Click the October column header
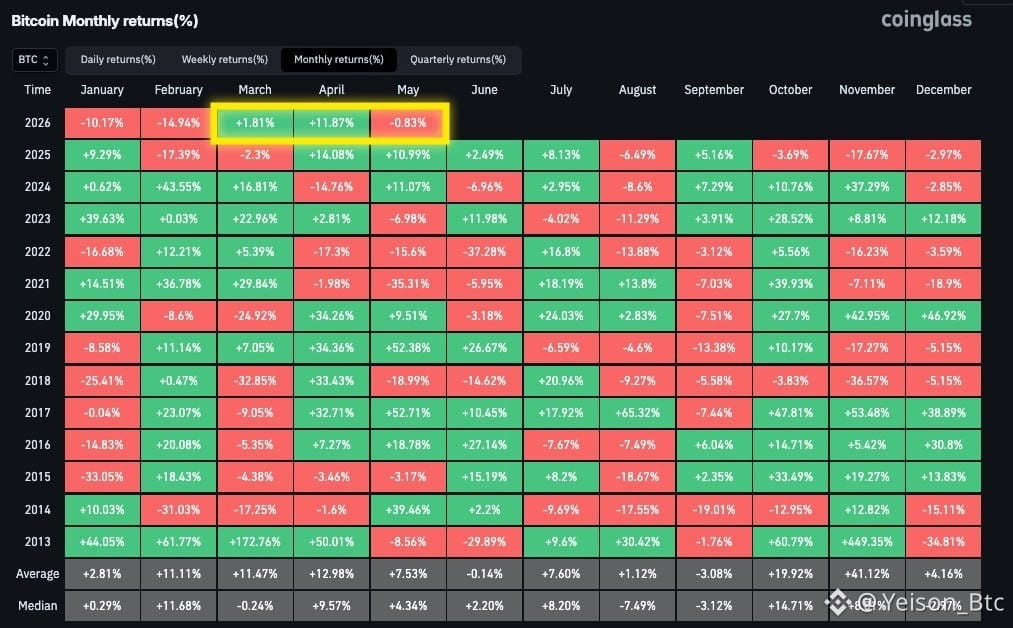The width and height of the screenshot is (1013, 628). coord(790,90)
